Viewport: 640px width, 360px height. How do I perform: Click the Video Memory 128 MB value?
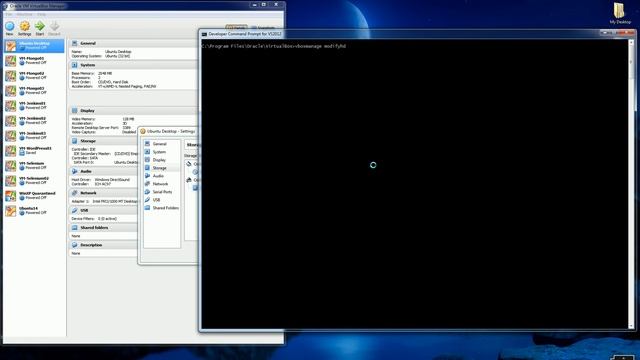pyautogui.click(x=128, y=119)
